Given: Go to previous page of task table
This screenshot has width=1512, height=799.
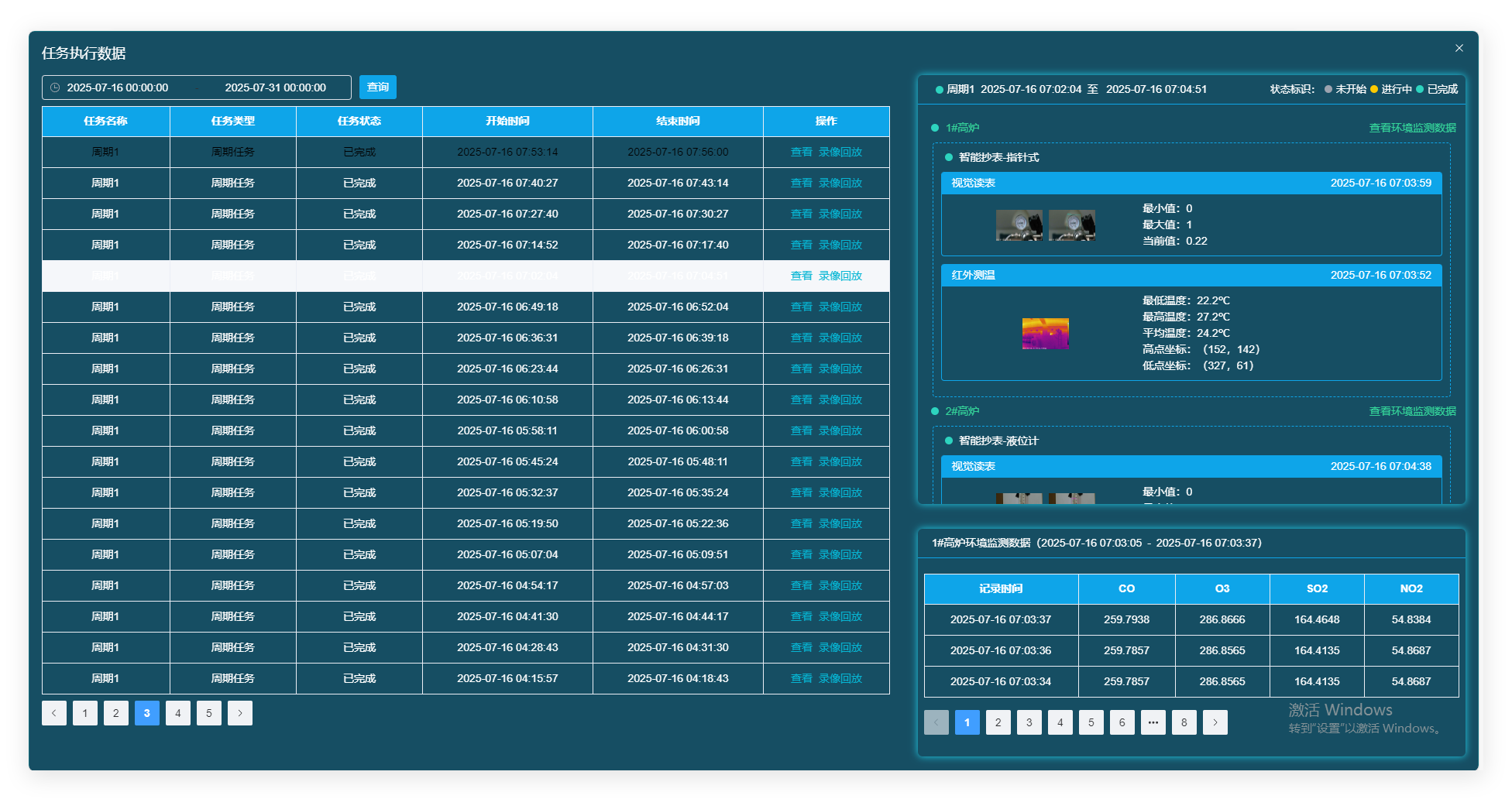Looking at the screenshot, I should (x=54, y=713).
